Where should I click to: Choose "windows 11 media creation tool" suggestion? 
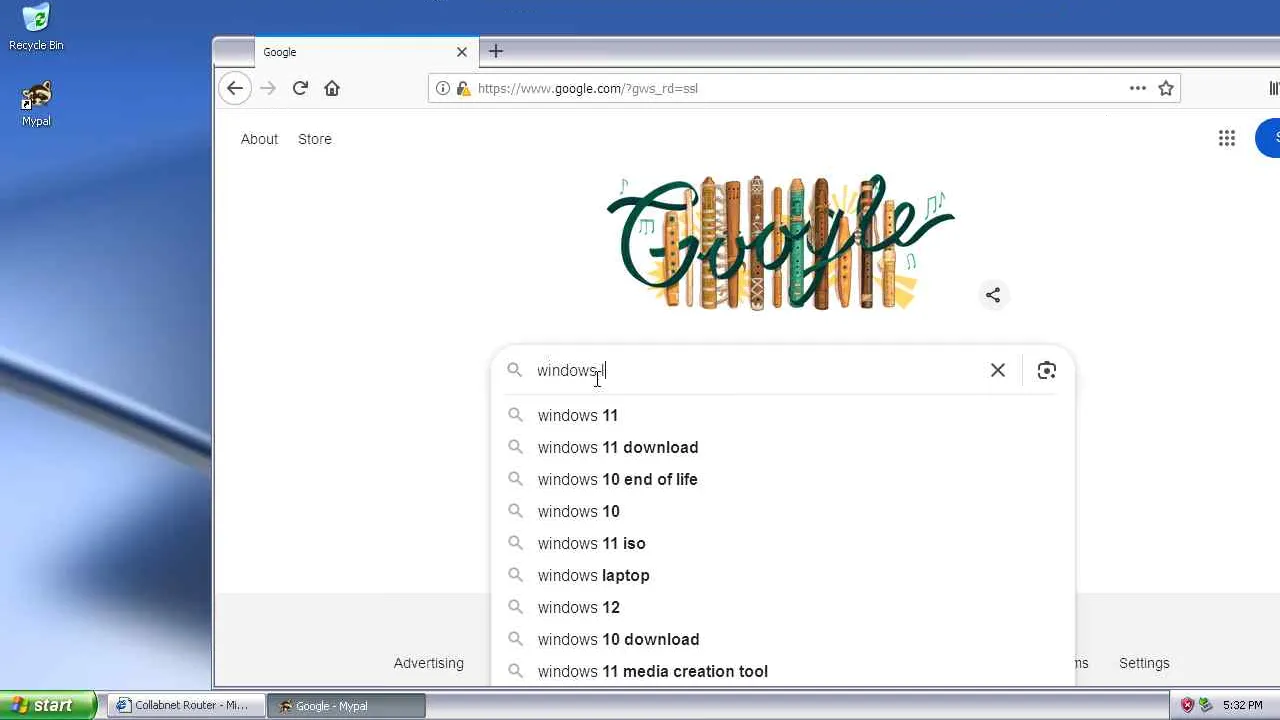(783, 671)
